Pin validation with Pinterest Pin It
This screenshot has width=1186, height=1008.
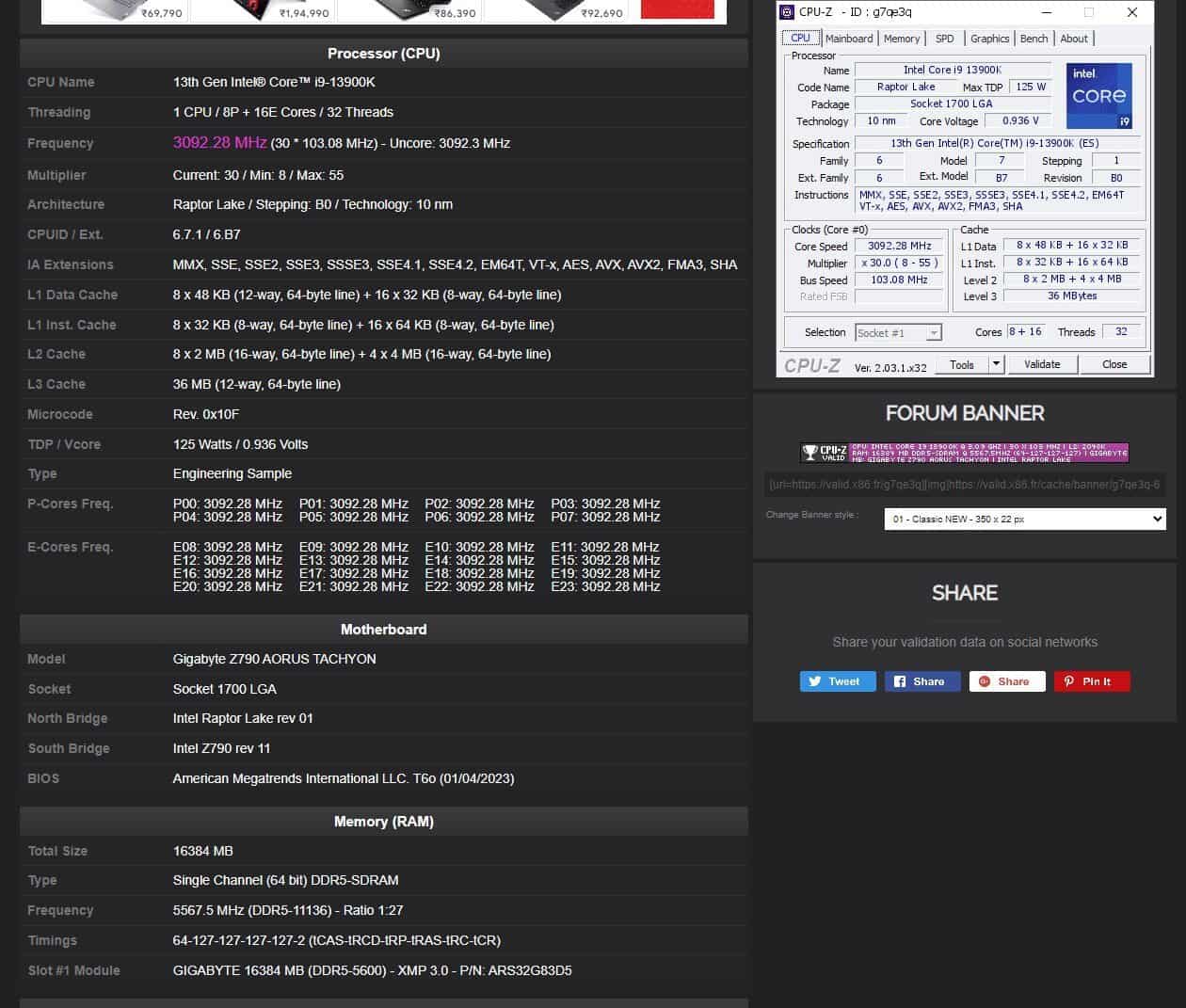(1091, 681)
